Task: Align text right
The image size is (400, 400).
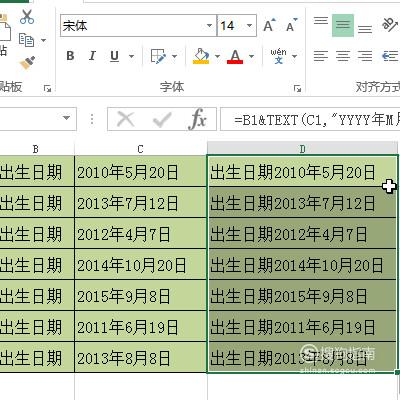Action: pos(365,56)
